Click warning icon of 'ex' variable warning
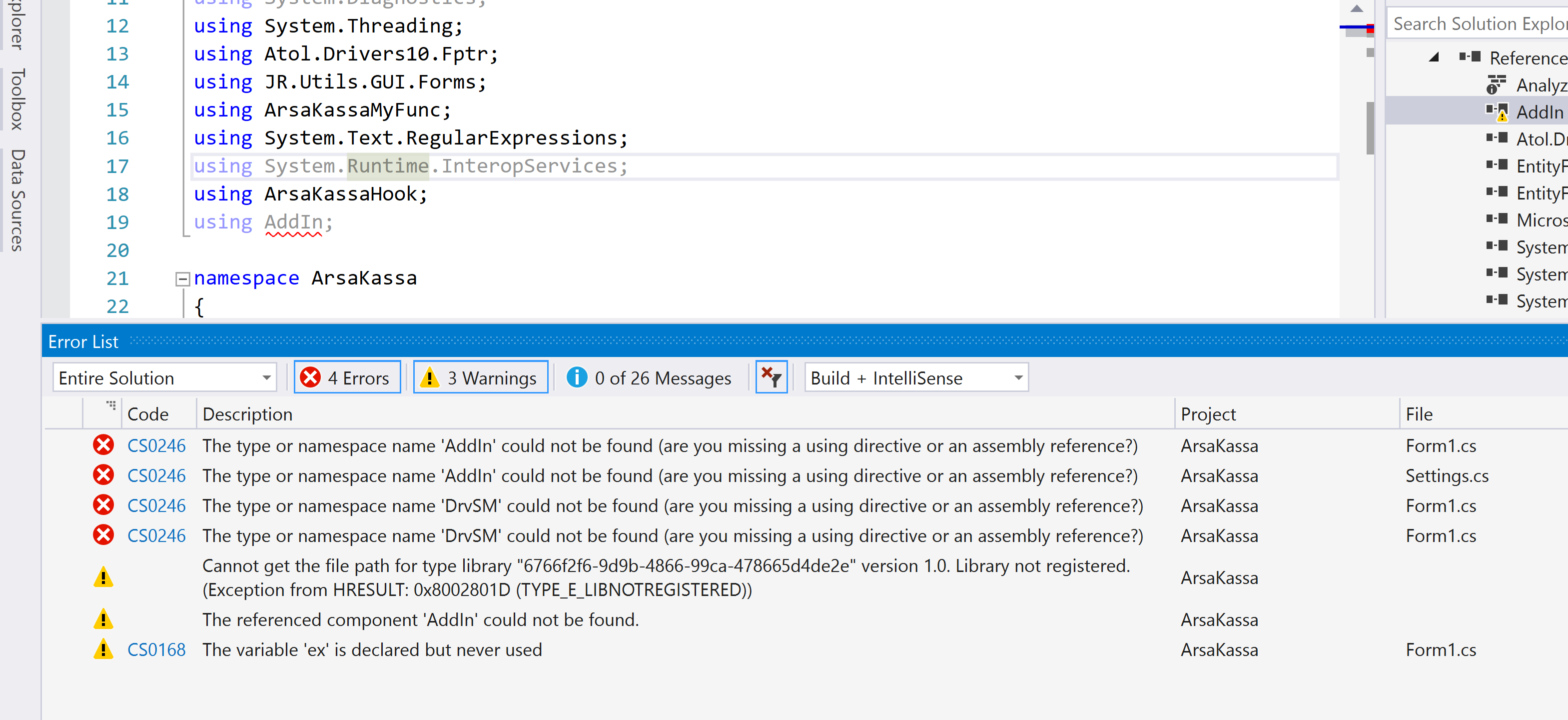Screen dimensions: 1568x720 (x=103, y=649)
